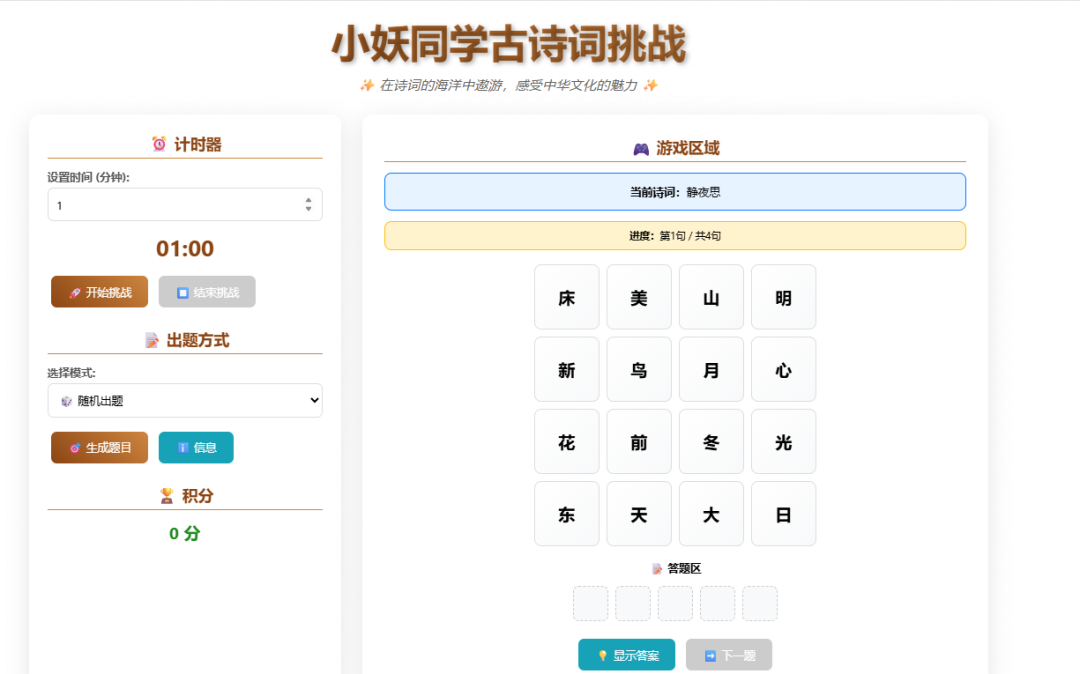Screen dimensions: 1080x674
Task: Click the 进度：第1句 / 共4句 banner
Action: coord(675,235)
